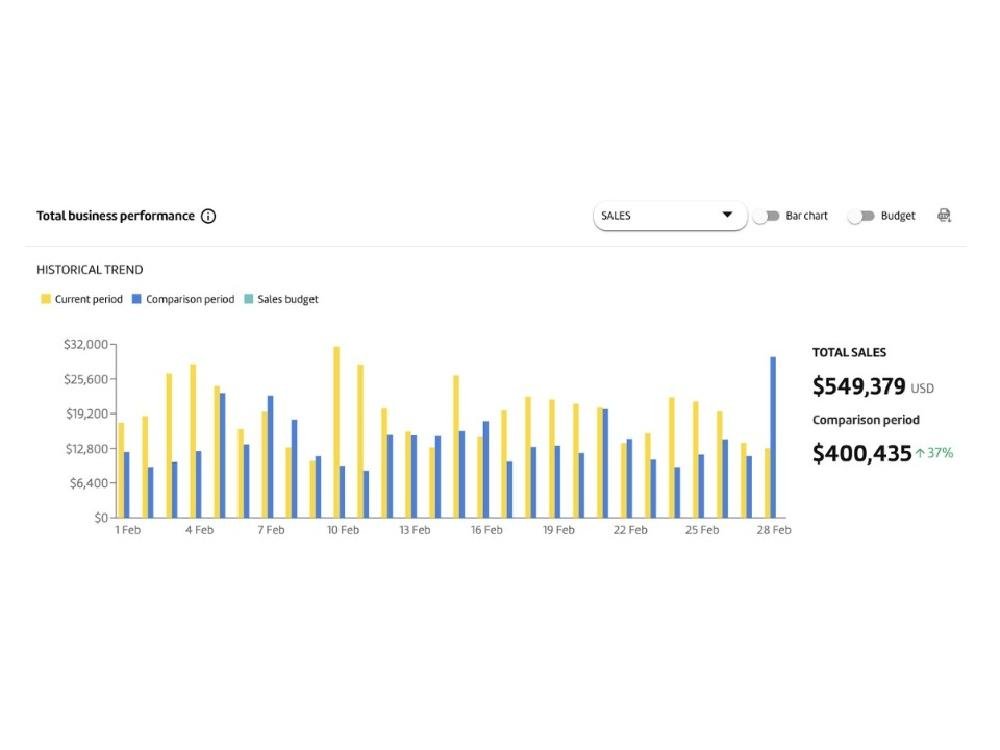Toggle the Bar chart switch
Screen dimensions: 1000x750
coord(766,216)
